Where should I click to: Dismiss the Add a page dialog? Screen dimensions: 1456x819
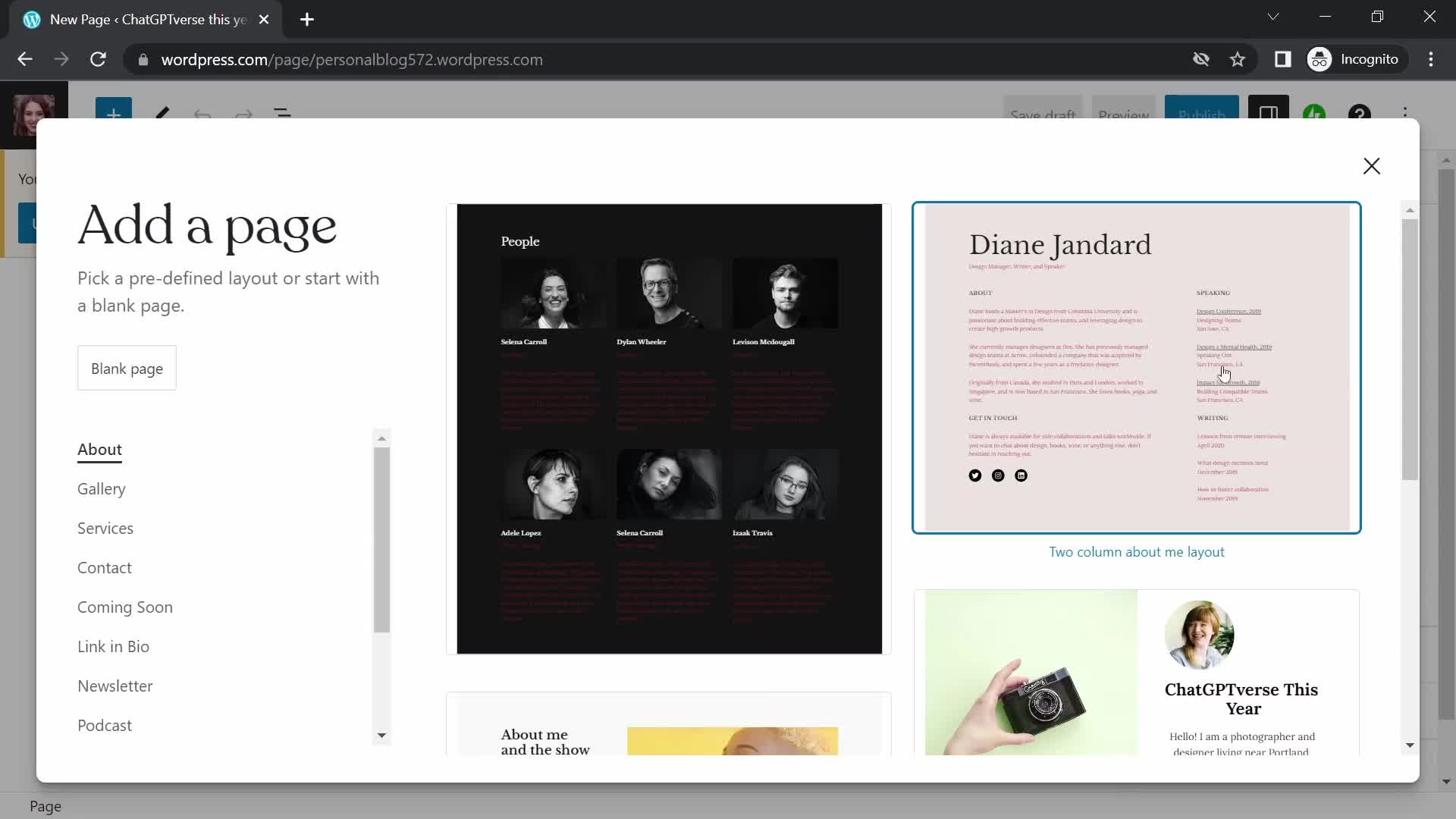tap(1372, 165)
